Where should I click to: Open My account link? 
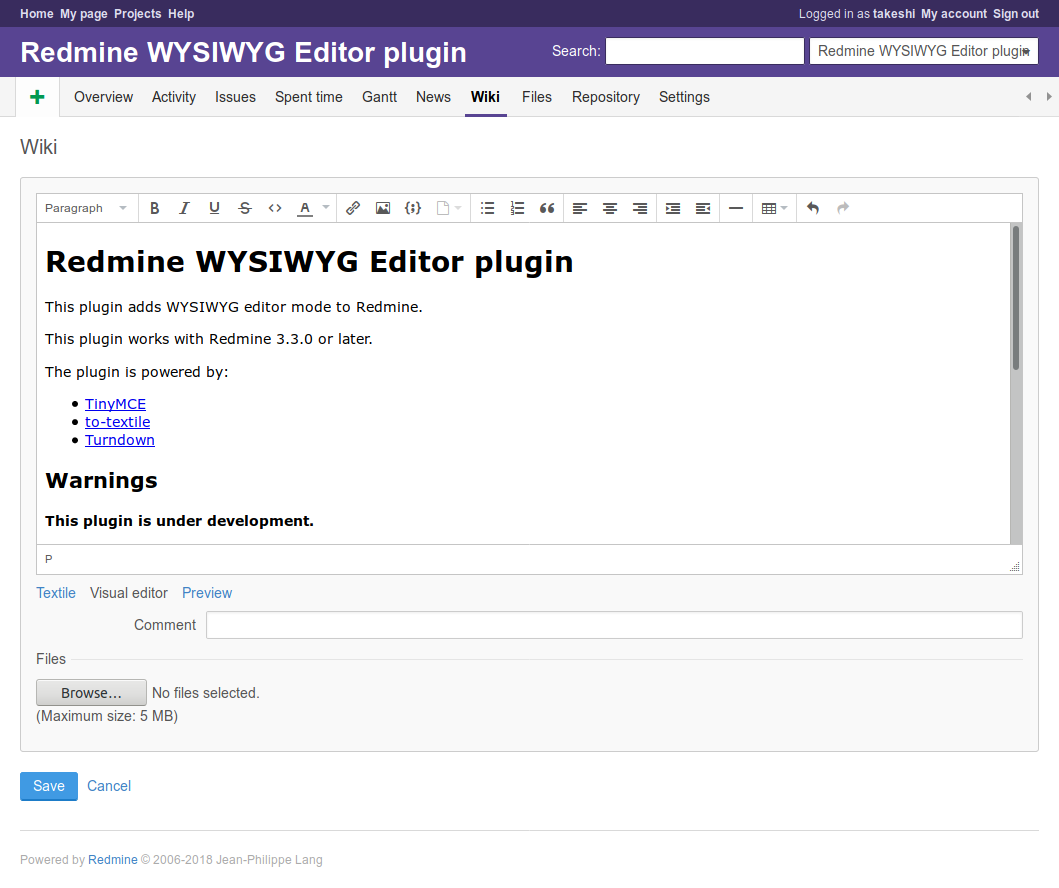(x=954, y=14)
